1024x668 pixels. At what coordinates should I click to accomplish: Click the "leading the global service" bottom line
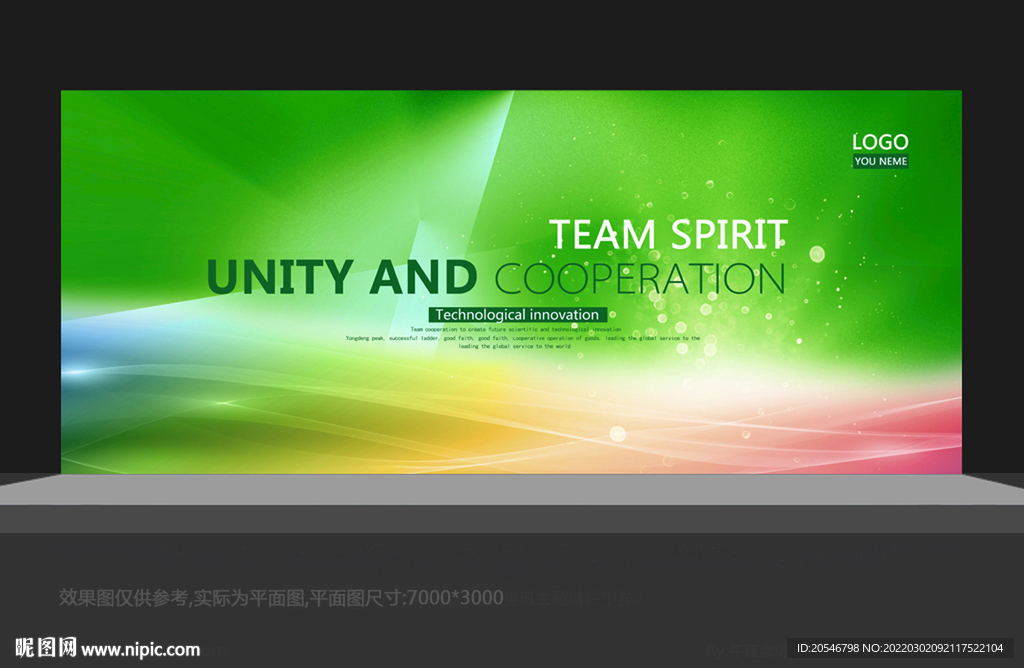tap(515, 346)
